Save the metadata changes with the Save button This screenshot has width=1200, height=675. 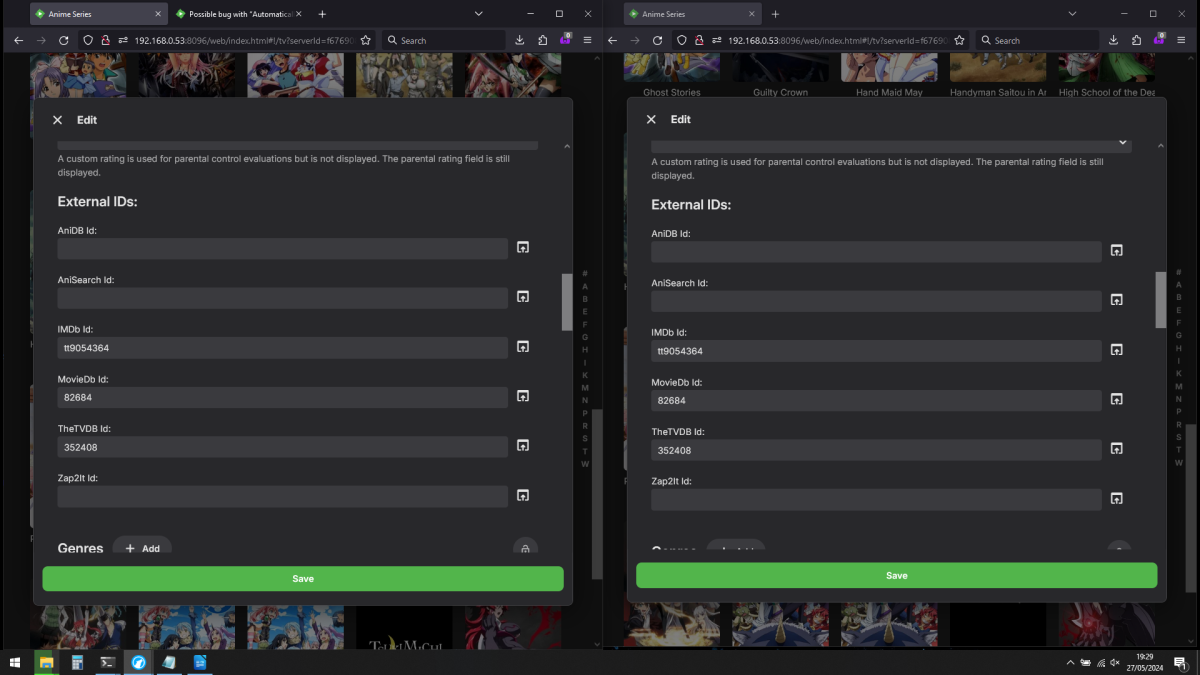coord(302,578)
